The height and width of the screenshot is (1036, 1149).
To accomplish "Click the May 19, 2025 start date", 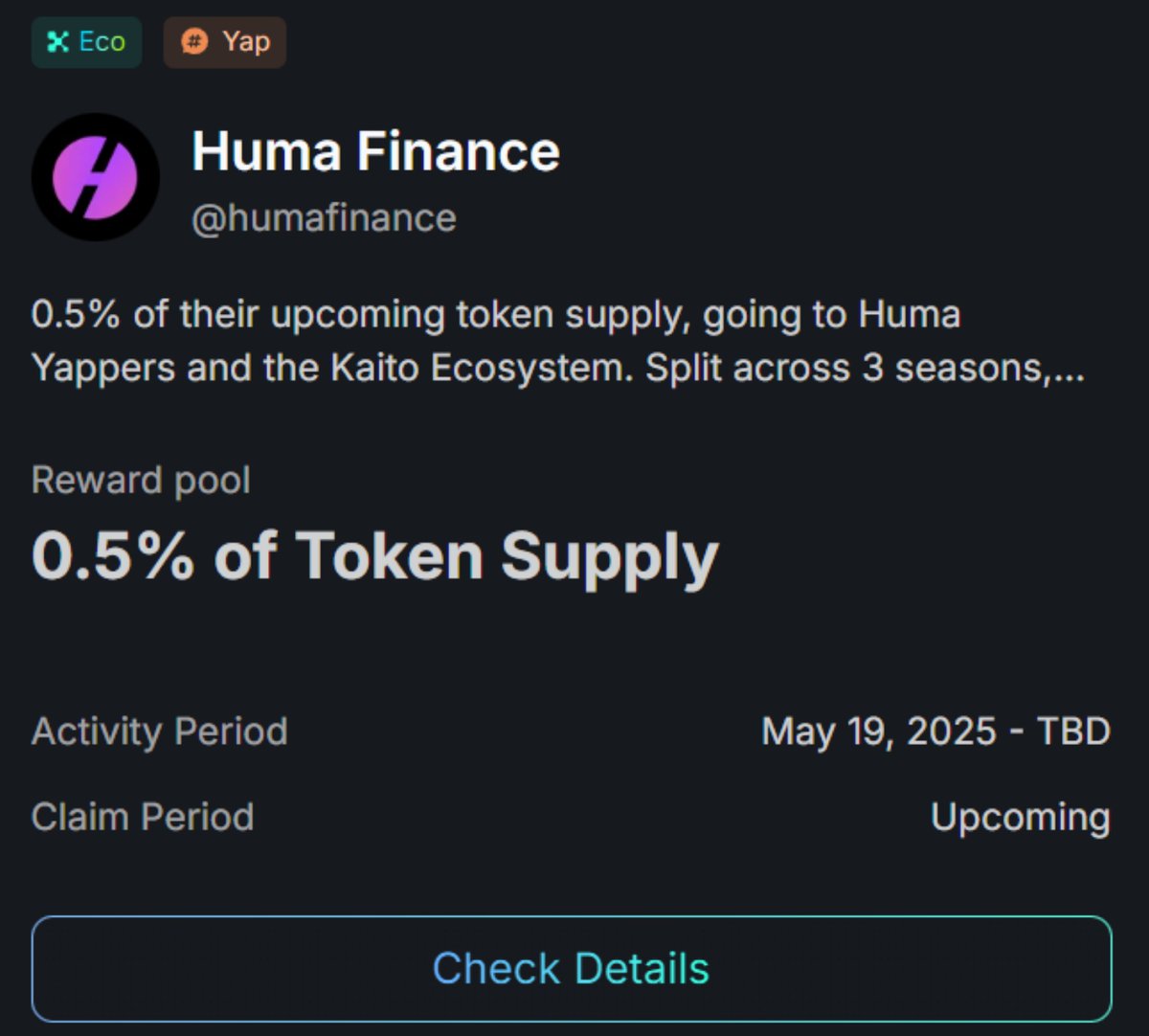I will (x=879, y=732).
